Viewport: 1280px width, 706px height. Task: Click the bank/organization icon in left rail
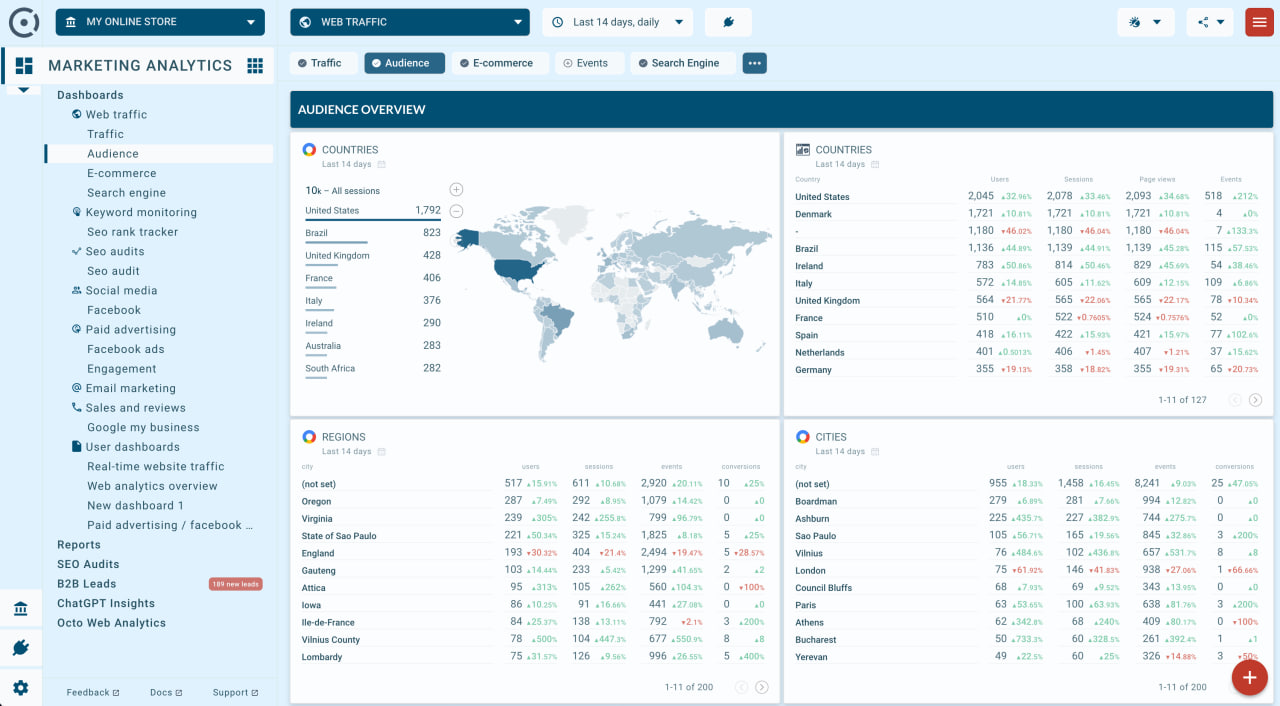[x=21, y=609]
